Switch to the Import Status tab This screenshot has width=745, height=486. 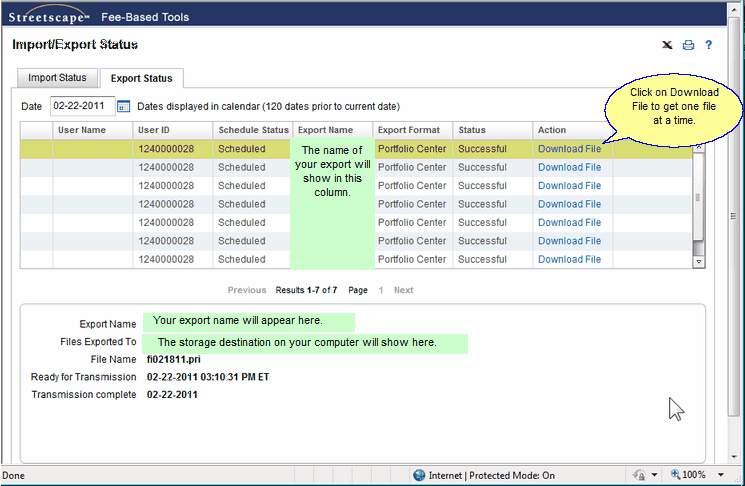click(57, 78)
